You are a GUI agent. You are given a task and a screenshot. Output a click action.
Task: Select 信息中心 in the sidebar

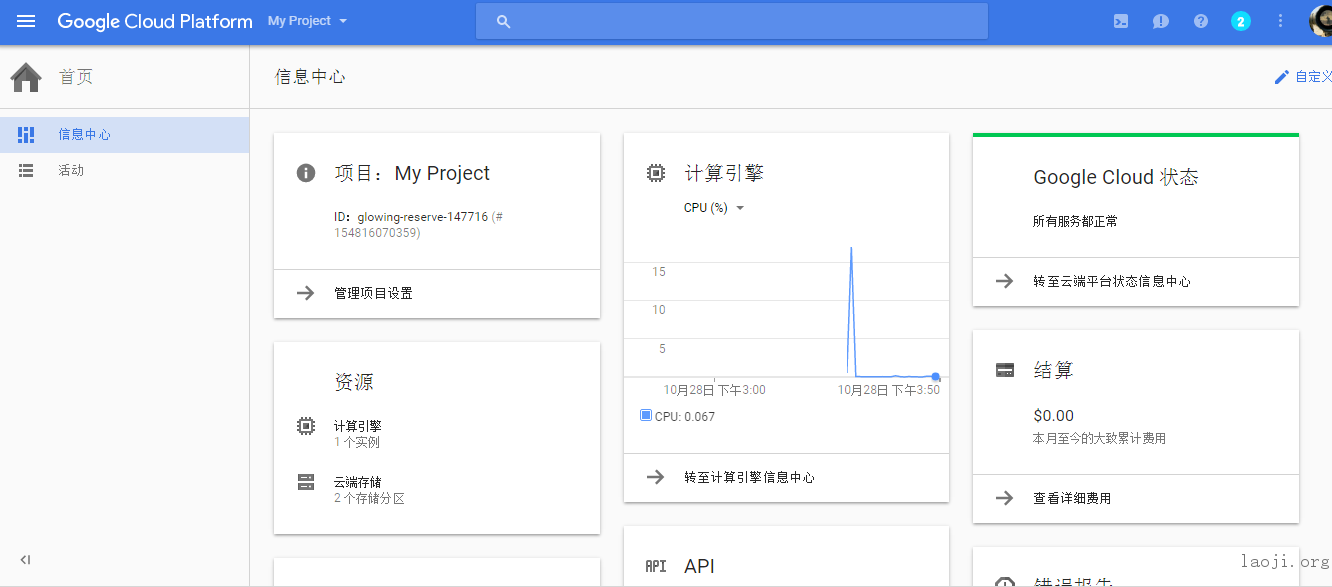click(124, 135)
